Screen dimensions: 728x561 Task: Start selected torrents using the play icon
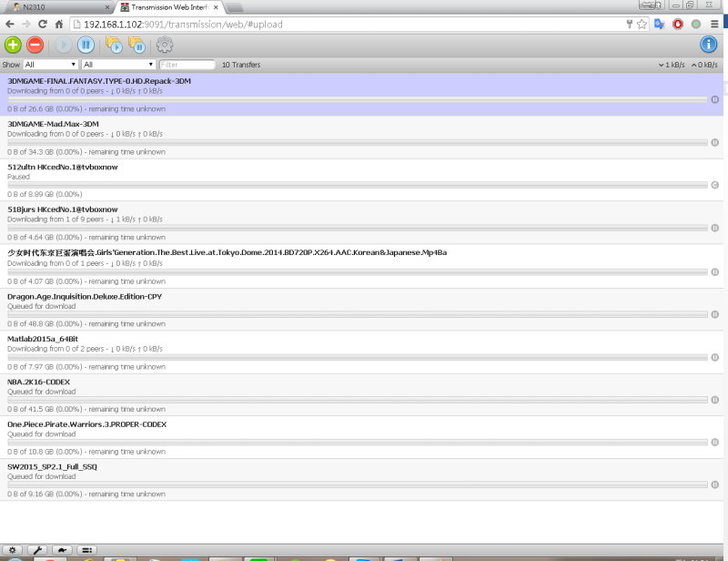(64, 45)
